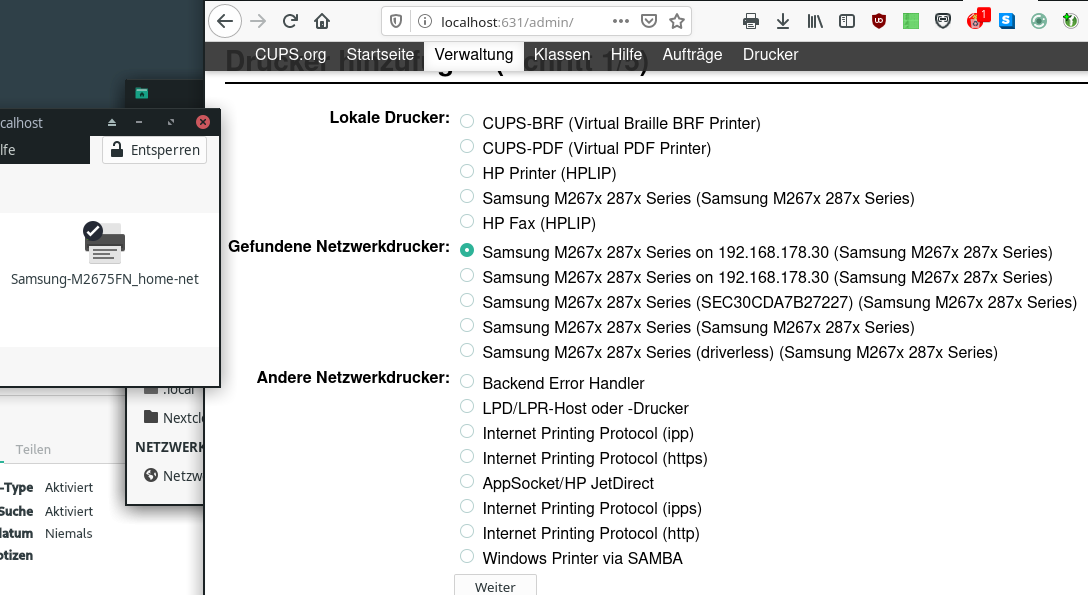Open the page actions menu (⋯)
The width and height of the screenshot is (1088, 595).
coord(621,20)
